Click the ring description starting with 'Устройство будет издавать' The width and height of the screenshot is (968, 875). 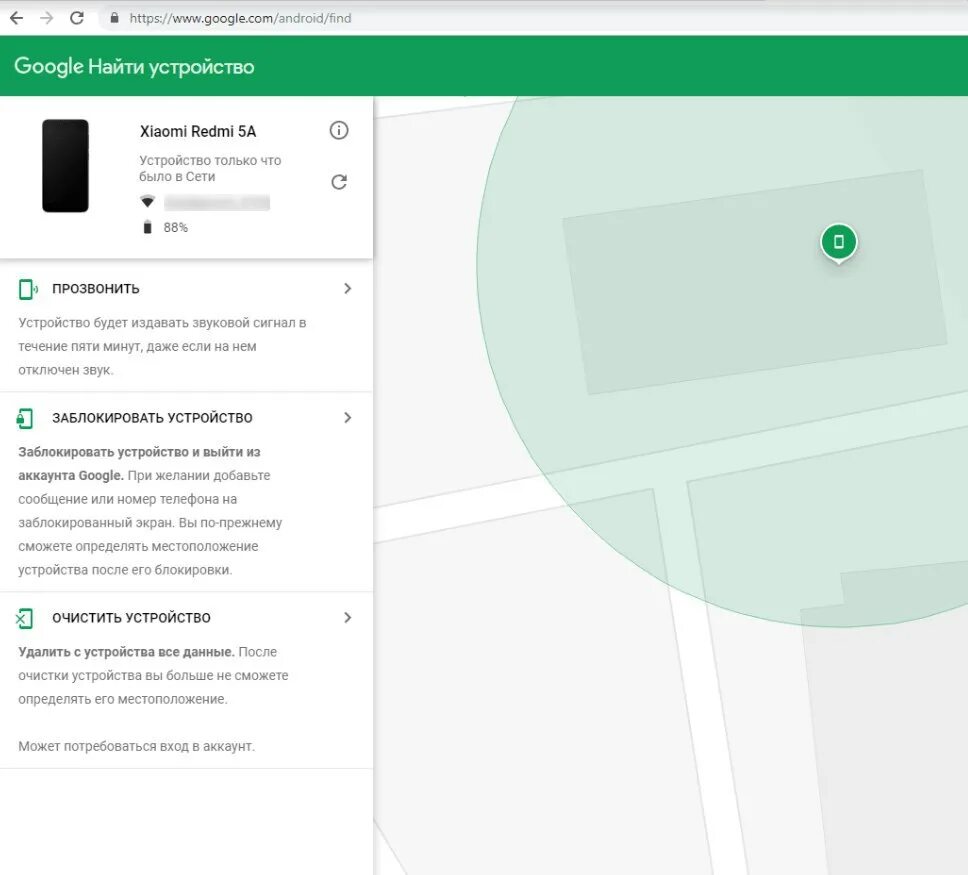coord(162,346)
